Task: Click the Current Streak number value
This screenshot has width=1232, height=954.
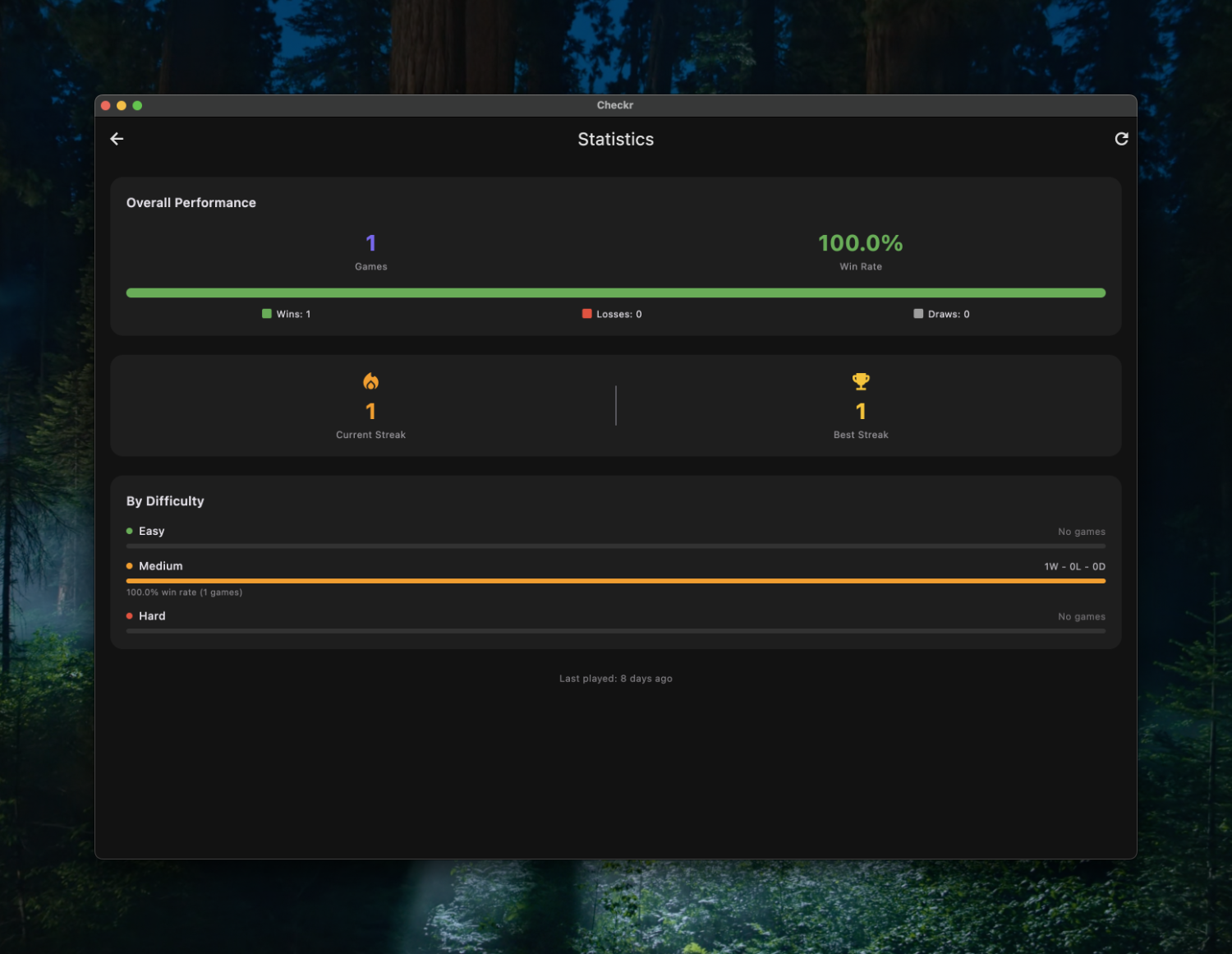Action: coord(371,411)
